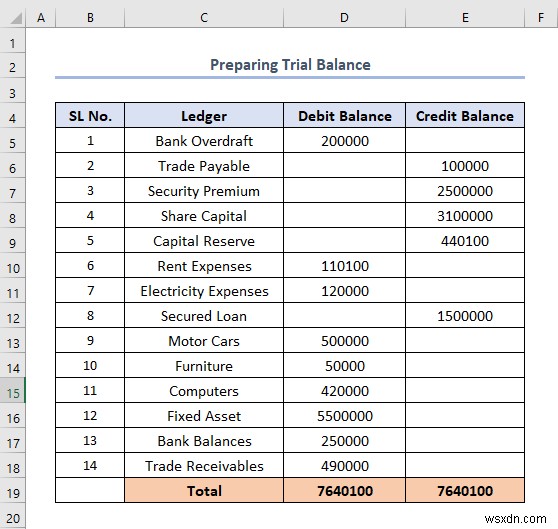Select column D header
Image resolution: width=558 pixels, height=529 pixels.
point(344,17)
